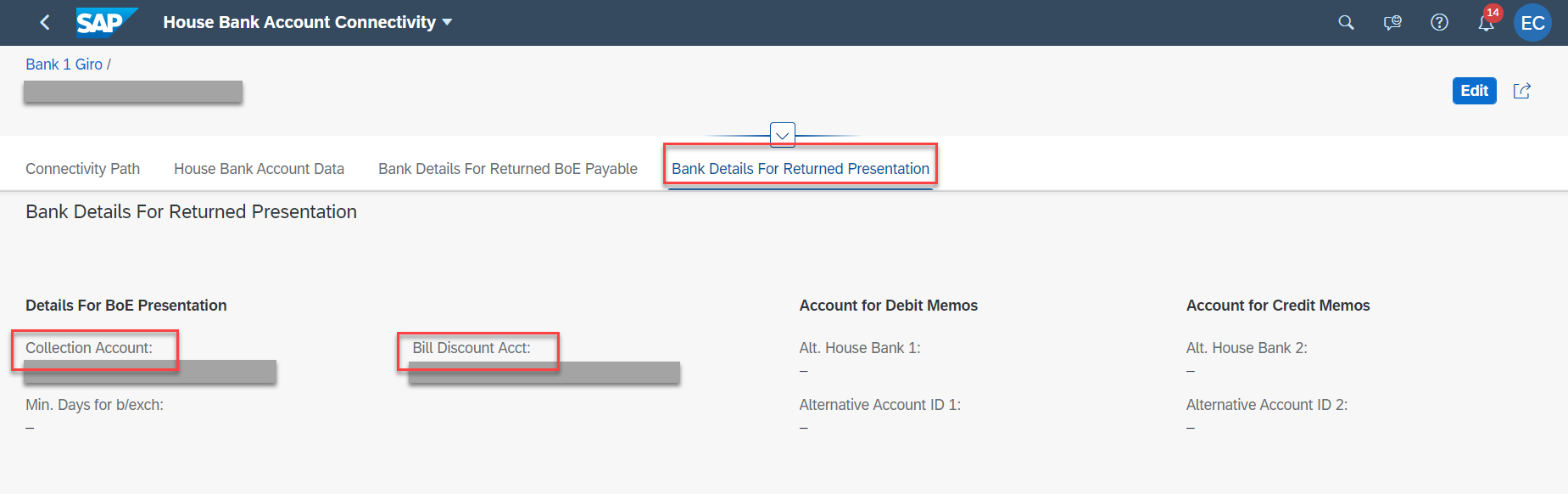Image resolution: width=1568 pixels, height=494 pixels.
Task: Open the search magnifier icon
Action: (1346, 23)
